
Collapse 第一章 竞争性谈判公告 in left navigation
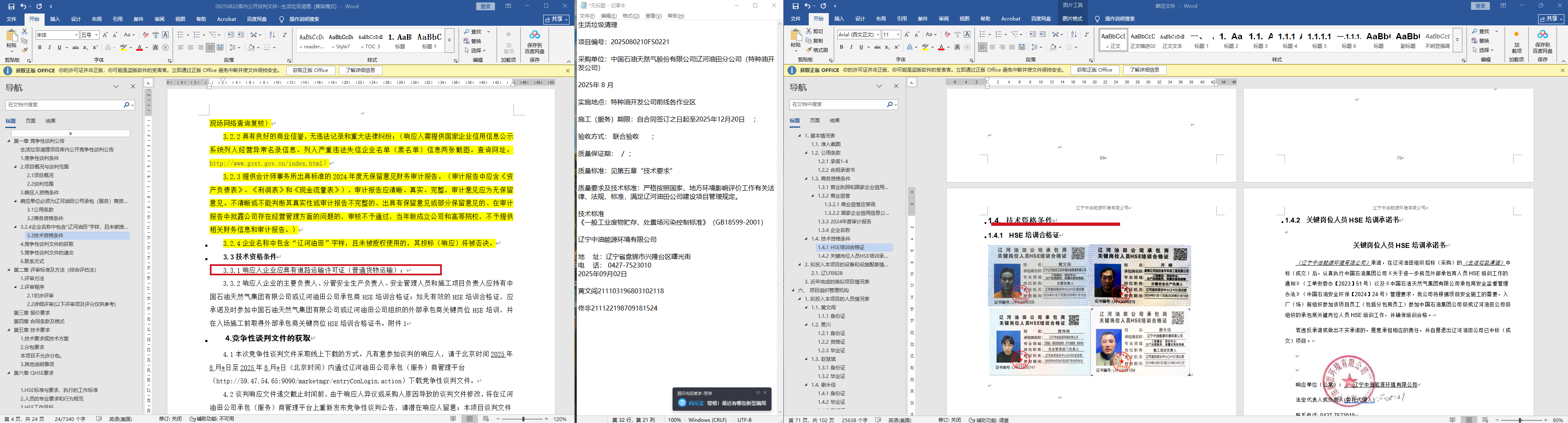coord(9,141)
